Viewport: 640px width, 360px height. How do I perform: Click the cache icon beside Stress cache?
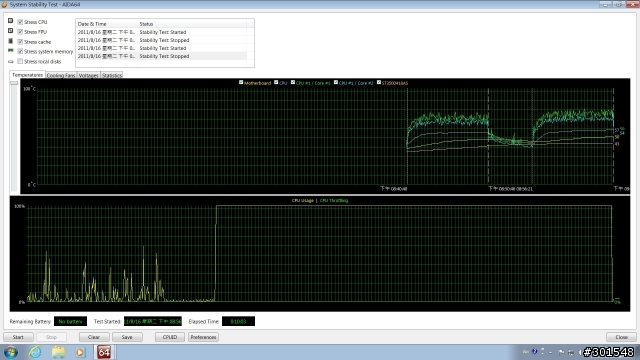point(11,41)
